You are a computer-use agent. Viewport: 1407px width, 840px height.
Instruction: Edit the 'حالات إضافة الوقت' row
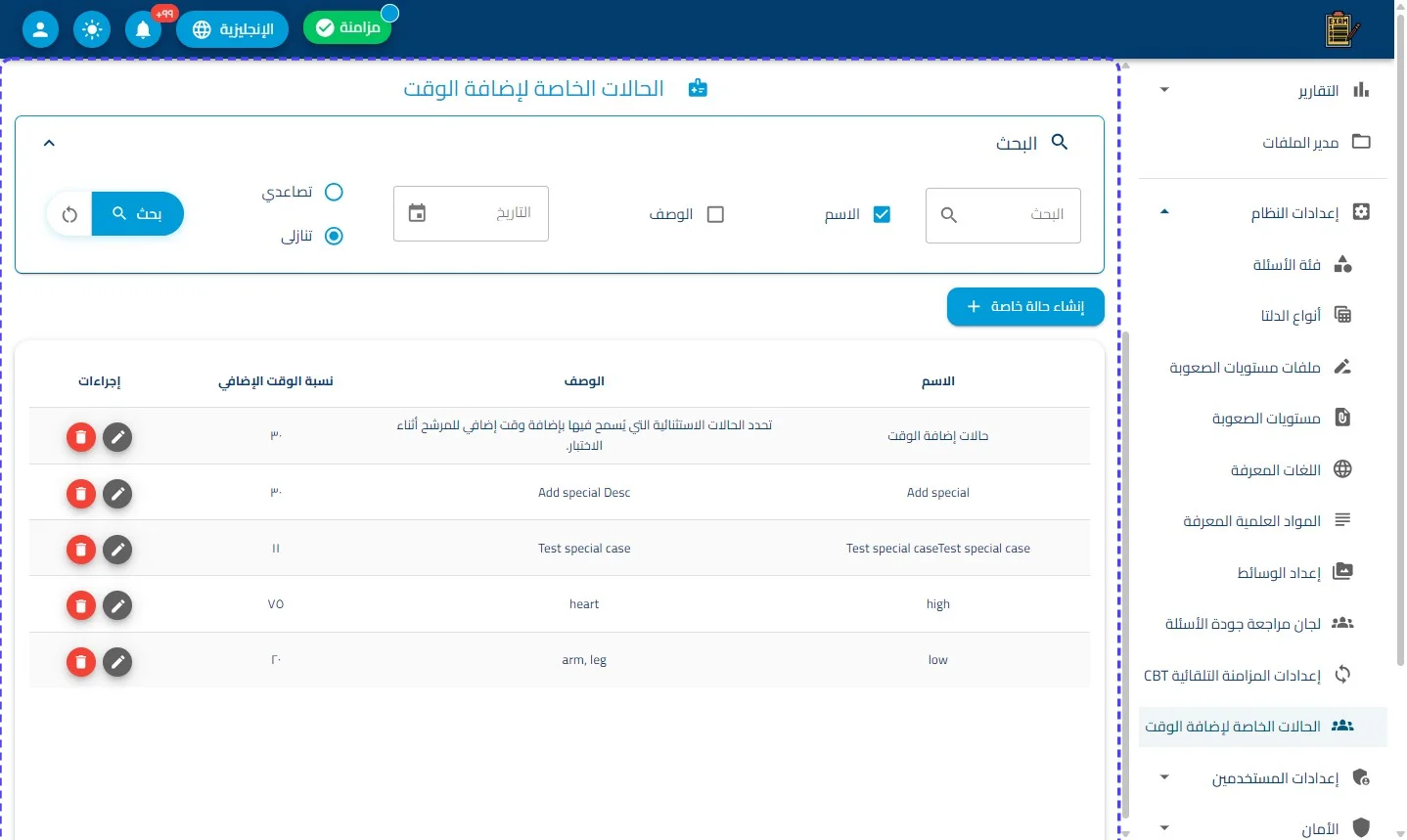[x=117, y=436]
